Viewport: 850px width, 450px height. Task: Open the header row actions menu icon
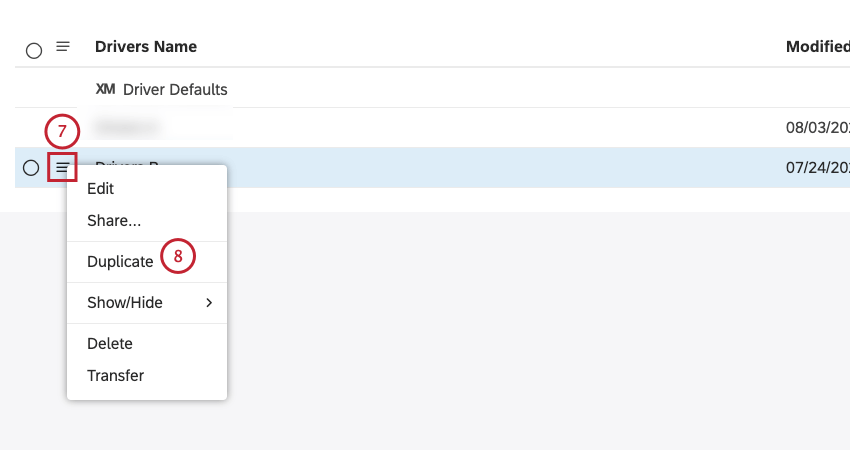63,47
